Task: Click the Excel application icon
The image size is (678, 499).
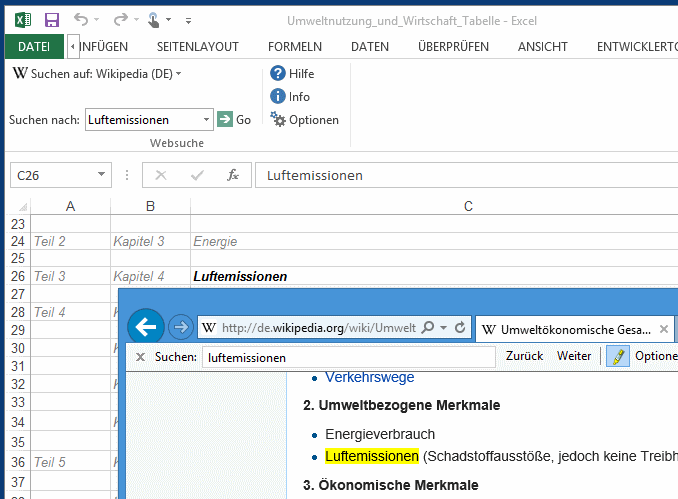Action: click(x=23, y=20)
